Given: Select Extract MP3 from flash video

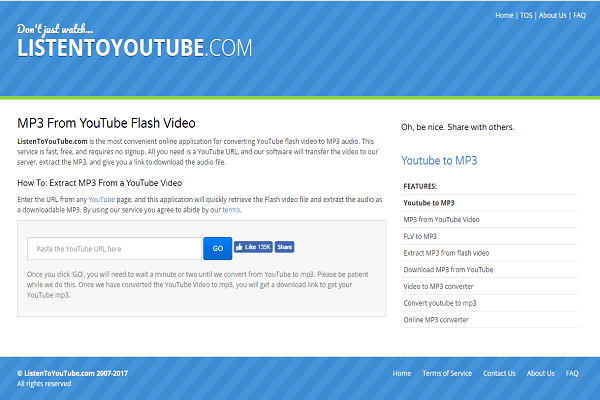Looking at the screenshot, I should pos(446,253).
